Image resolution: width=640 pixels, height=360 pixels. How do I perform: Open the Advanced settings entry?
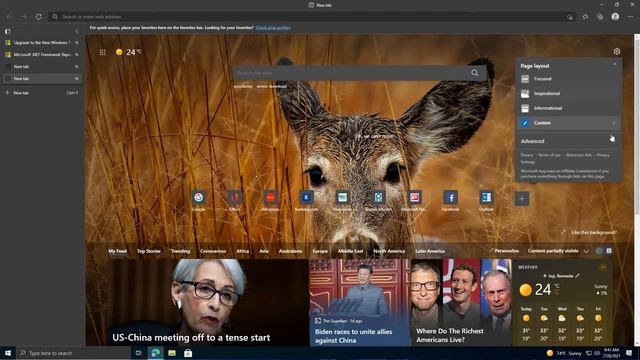pos(532,141)
